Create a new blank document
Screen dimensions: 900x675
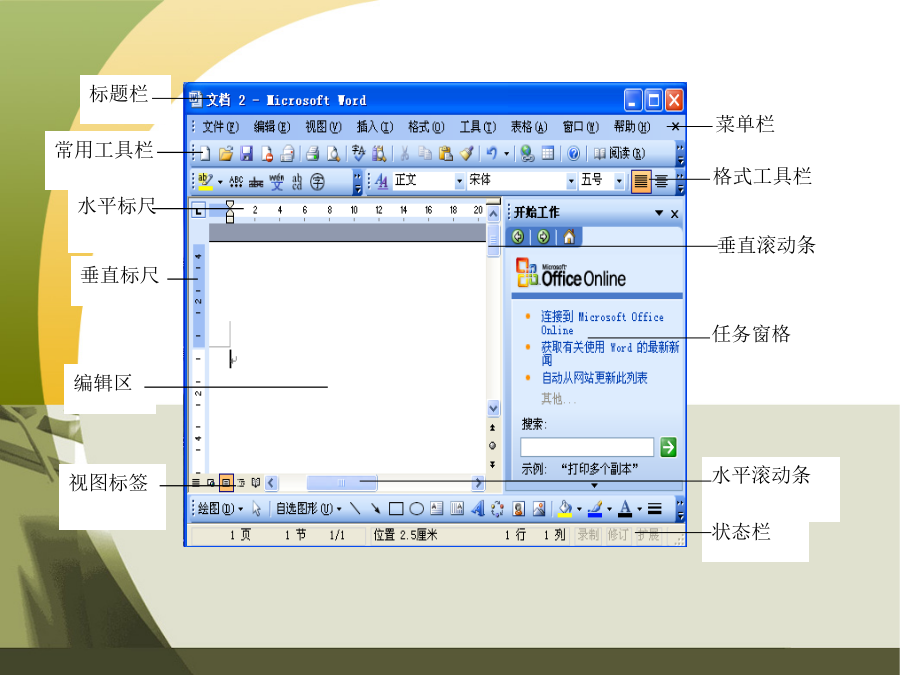click(204, 153)
